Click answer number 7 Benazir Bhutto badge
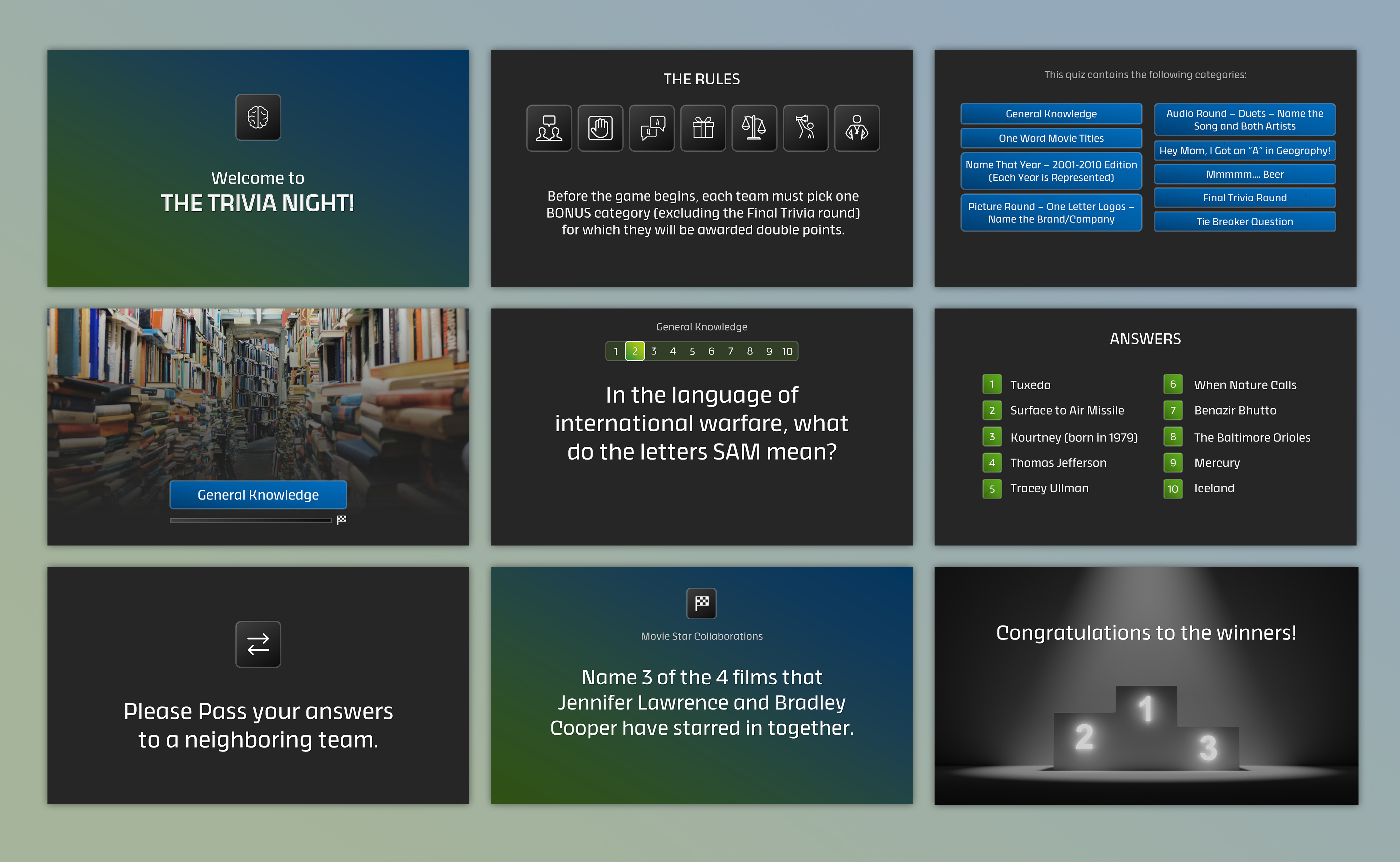1400x862 pixels. [1173, 410]
